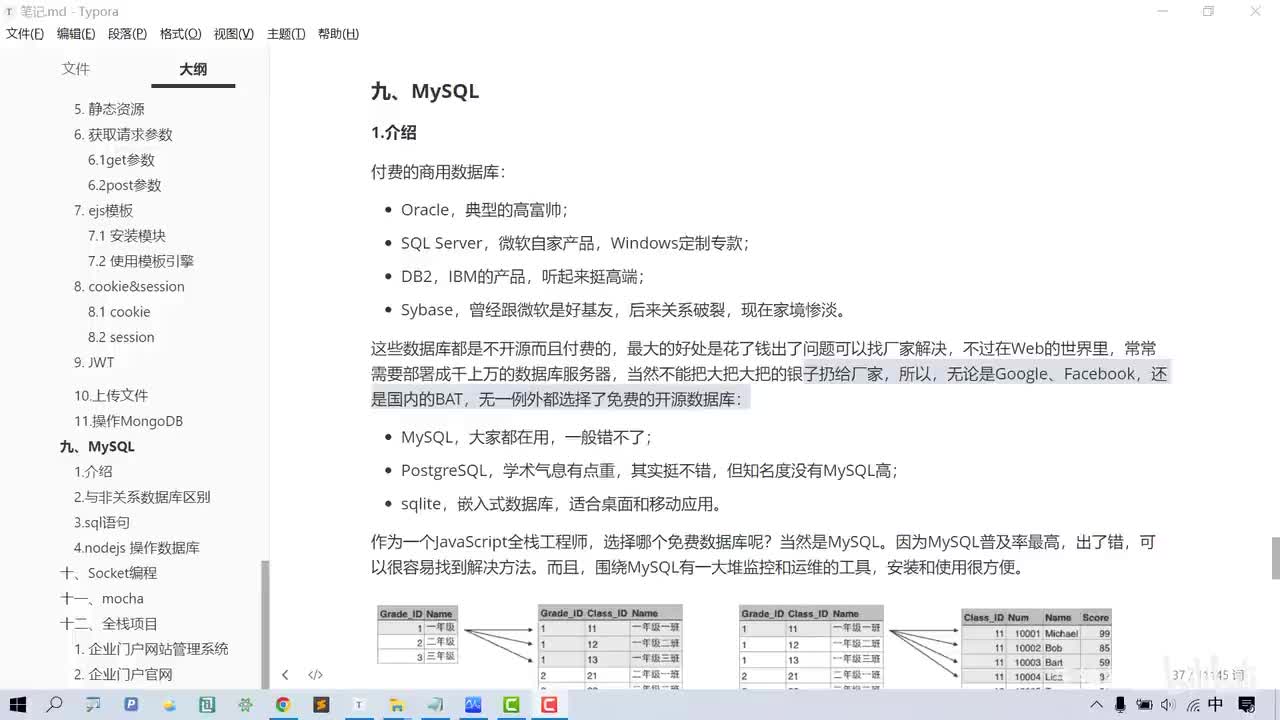Open the 视图(V) menu
Image resolution: width=1280 pixels, height=720 pixels.
coord(233,34)
